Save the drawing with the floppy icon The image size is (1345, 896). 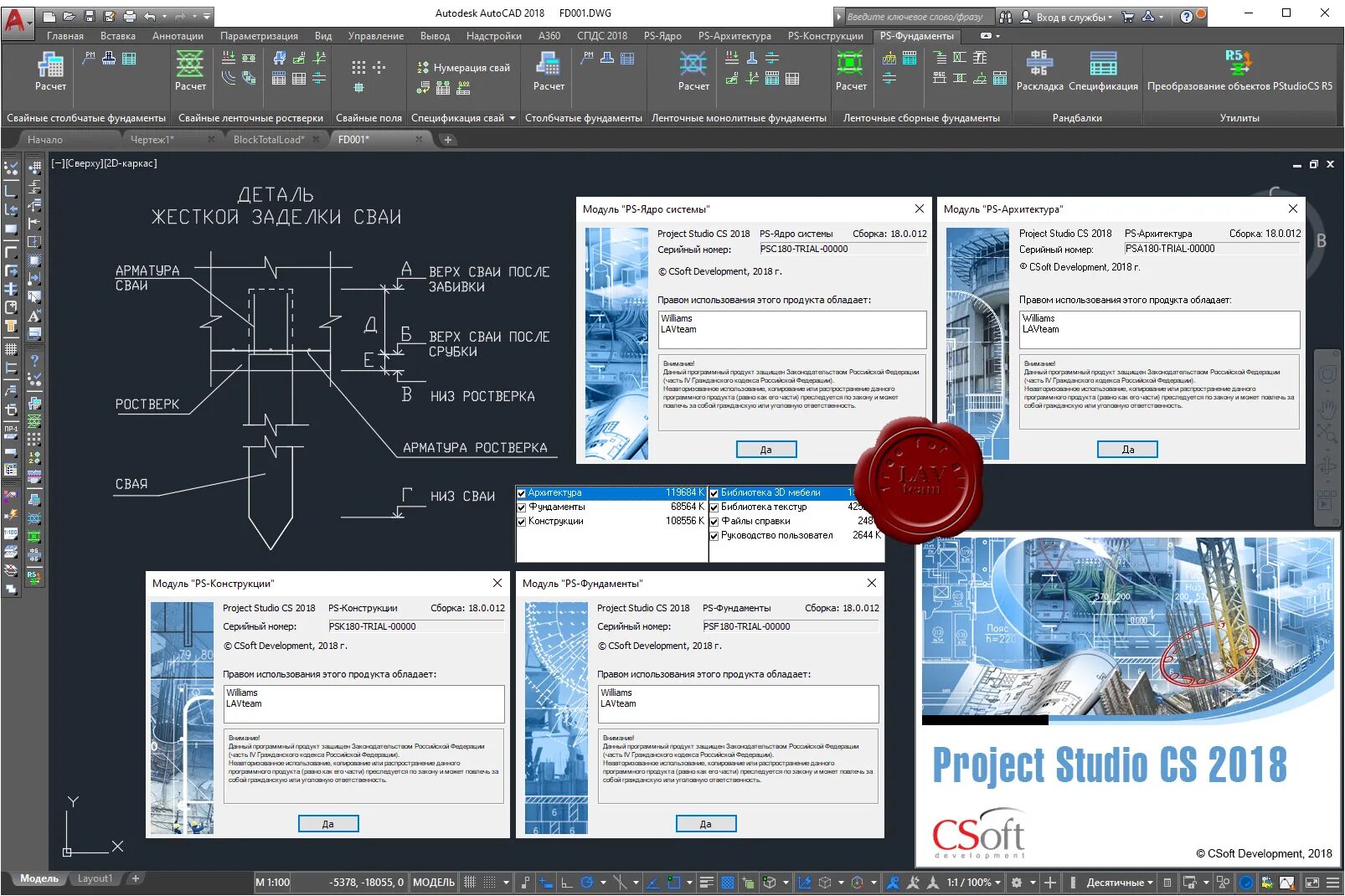tap(90, 16)
